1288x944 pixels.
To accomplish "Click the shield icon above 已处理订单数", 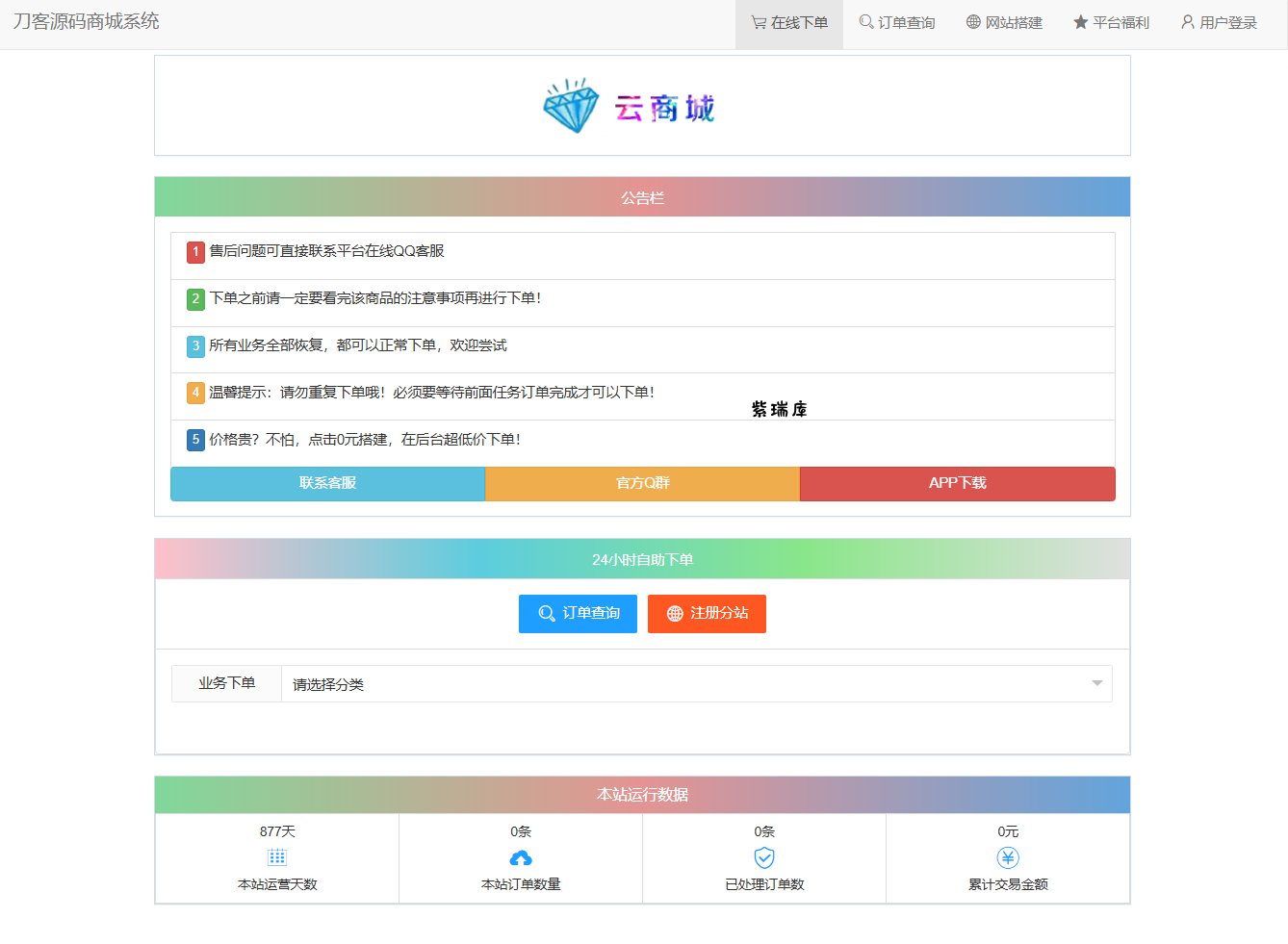I will pos(763,856).
